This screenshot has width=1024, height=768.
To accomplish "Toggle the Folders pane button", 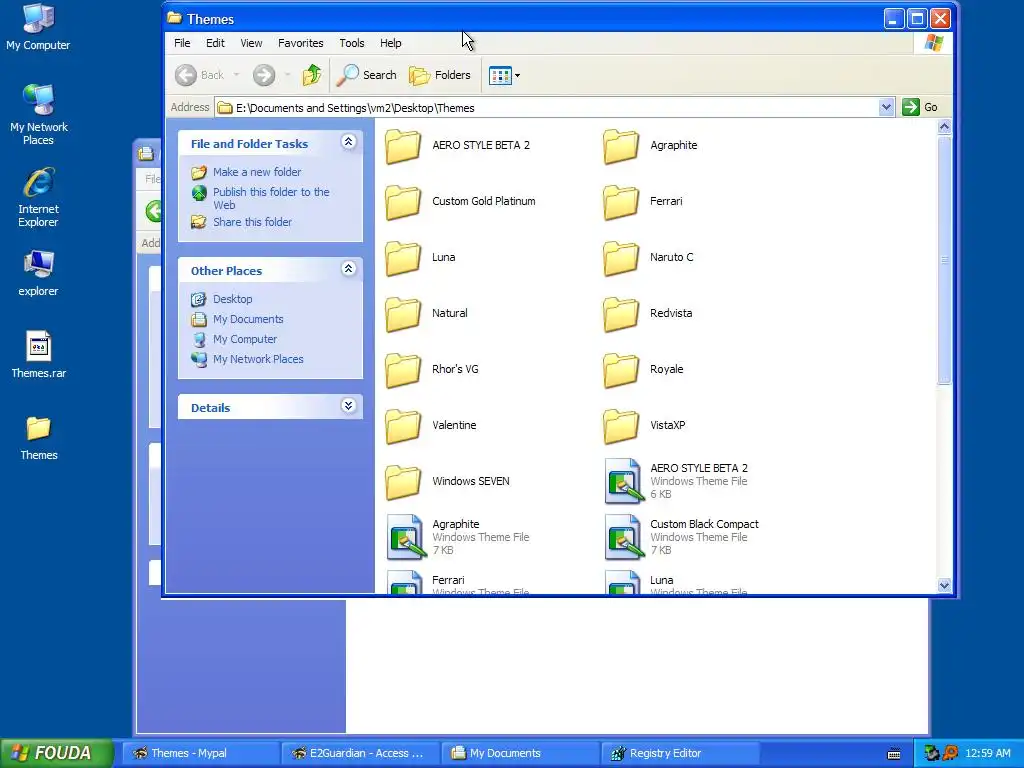I will pyautogui.click(x=440, y=75).
